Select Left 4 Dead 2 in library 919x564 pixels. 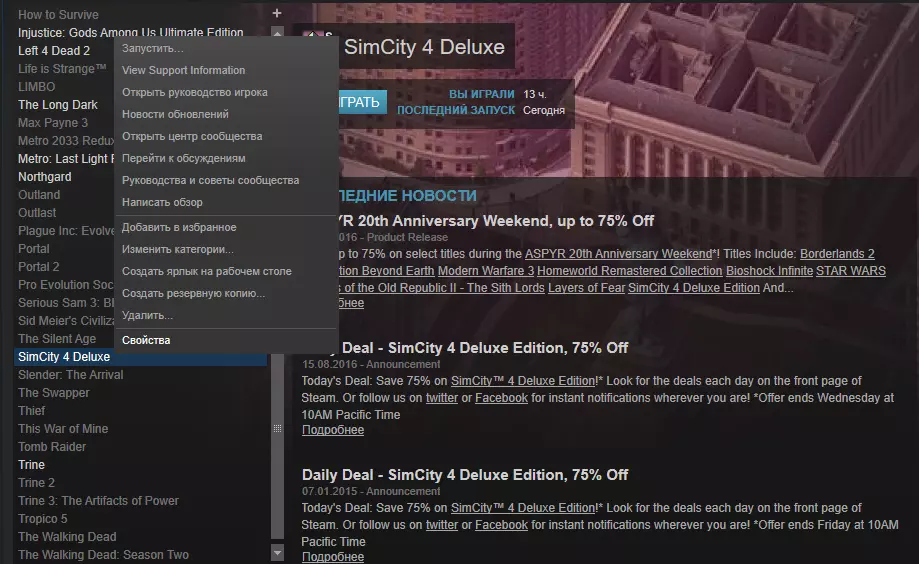[x=54, y=51]
